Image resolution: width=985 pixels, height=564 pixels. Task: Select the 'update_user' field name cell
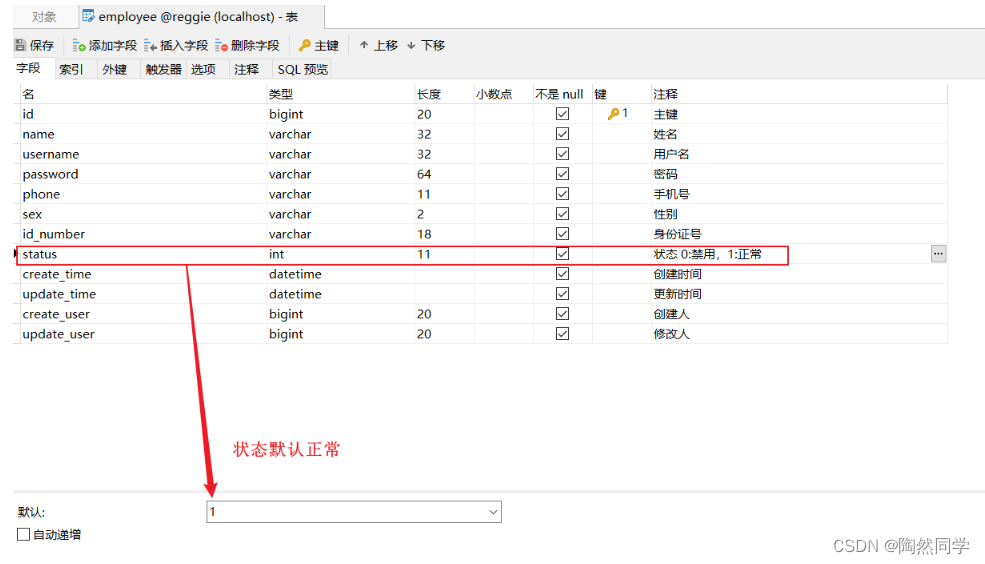141,334
